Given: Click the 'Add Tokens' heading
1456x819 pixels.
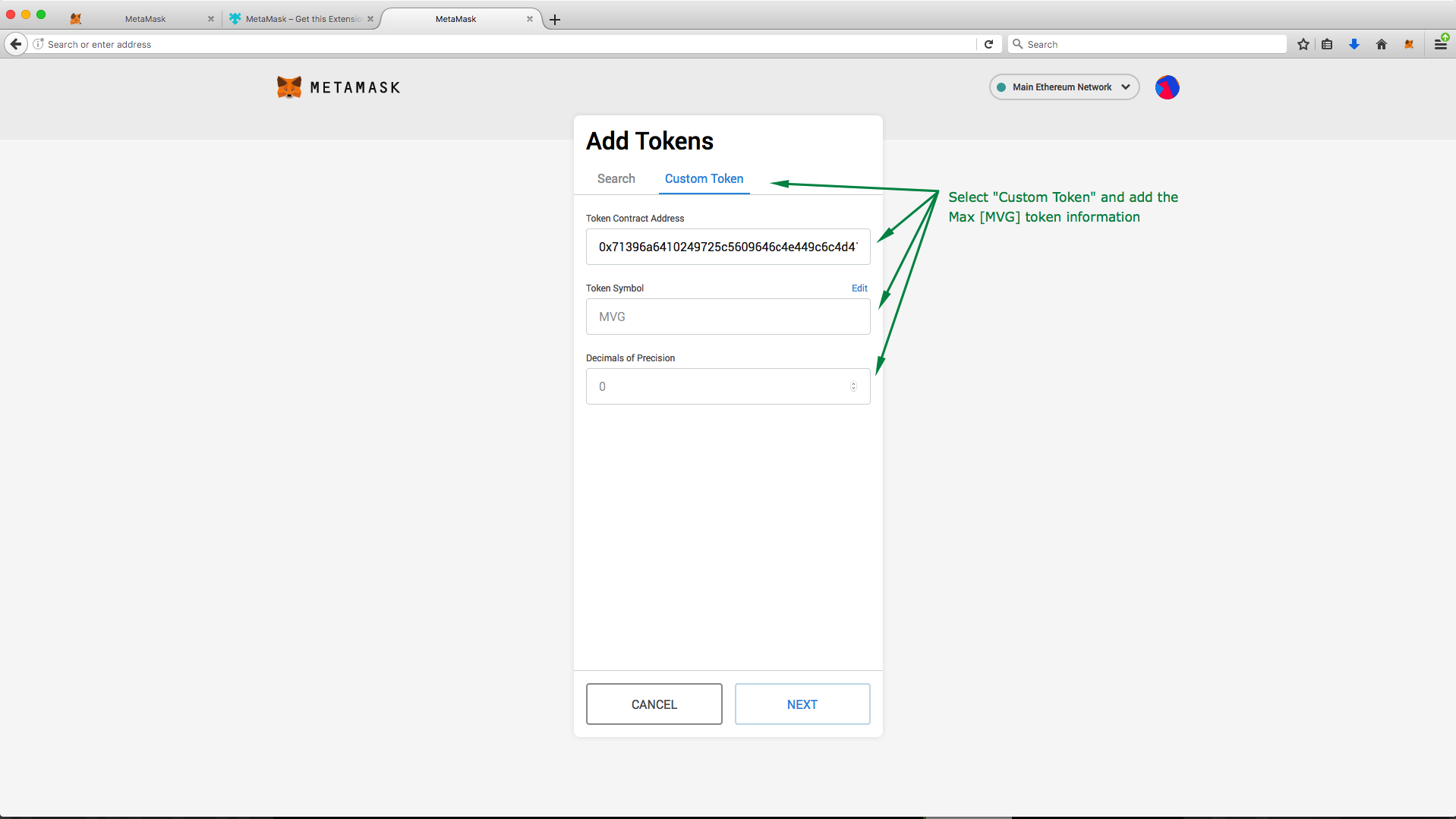Looking at the screenshot, I should tap(650, 141).
